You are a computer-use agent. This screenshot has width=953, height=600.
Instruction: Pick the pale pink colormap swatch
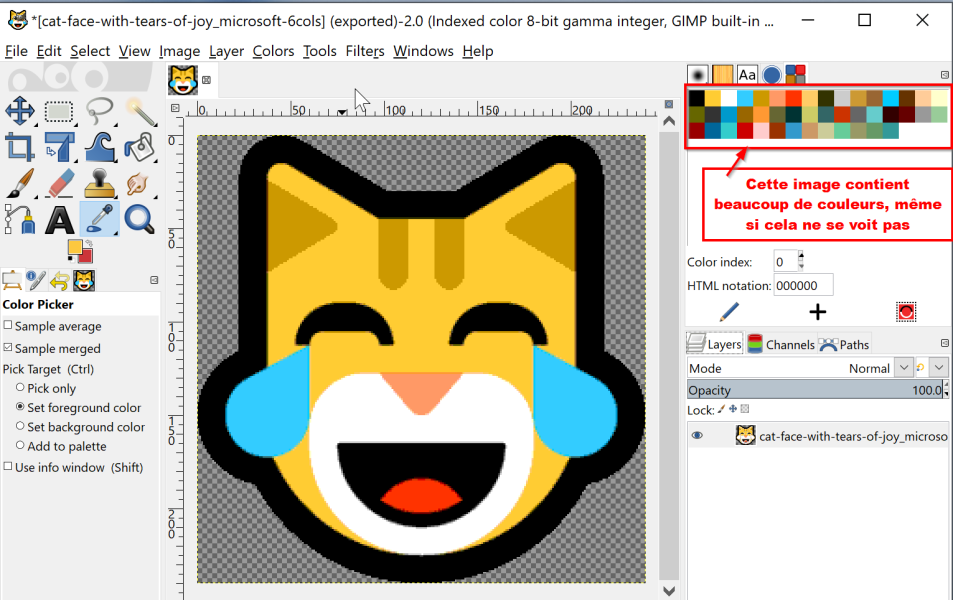(761, 130)
